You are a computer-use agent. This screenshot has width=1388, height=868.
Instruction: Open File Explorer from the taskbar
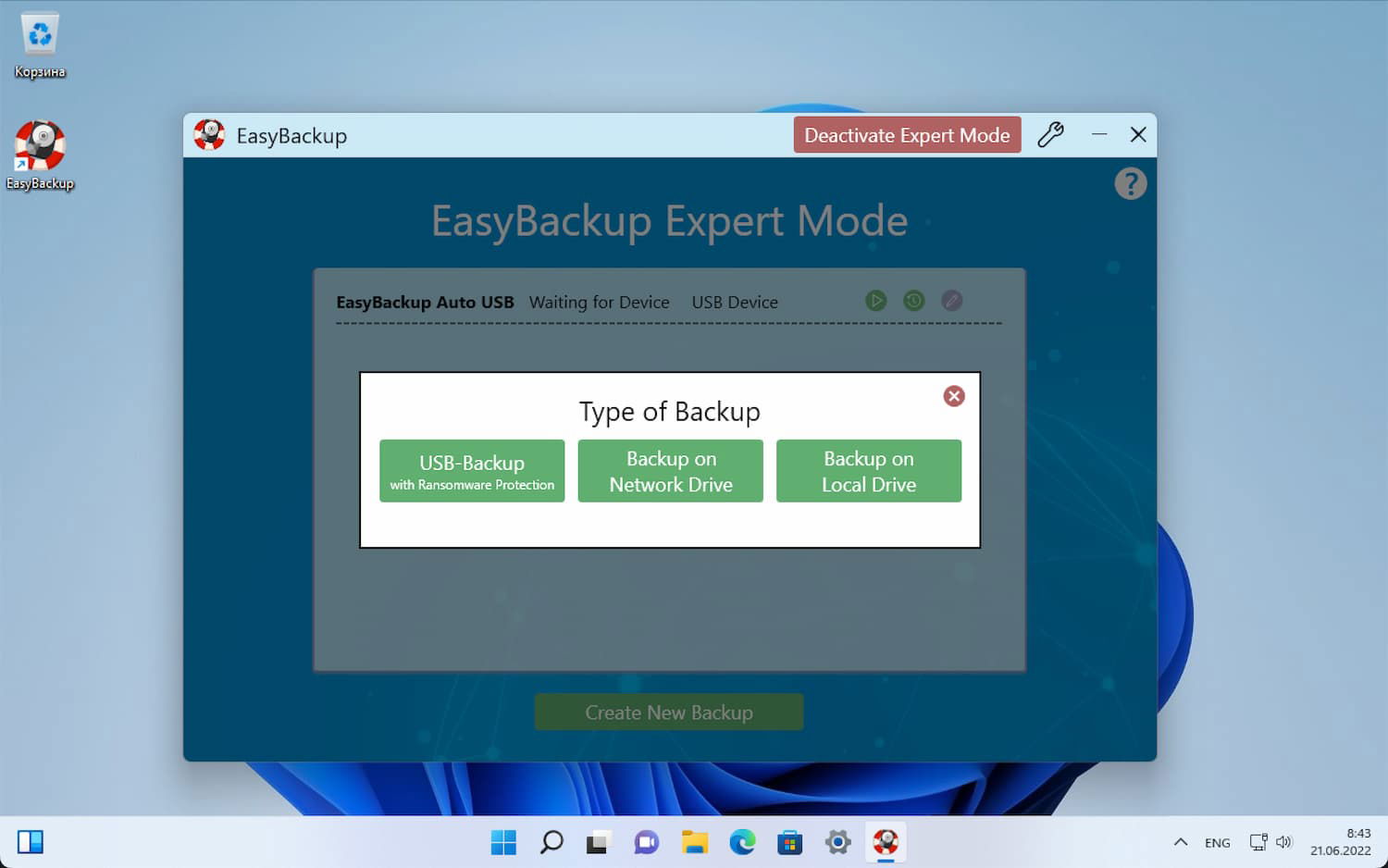[694, 842]
